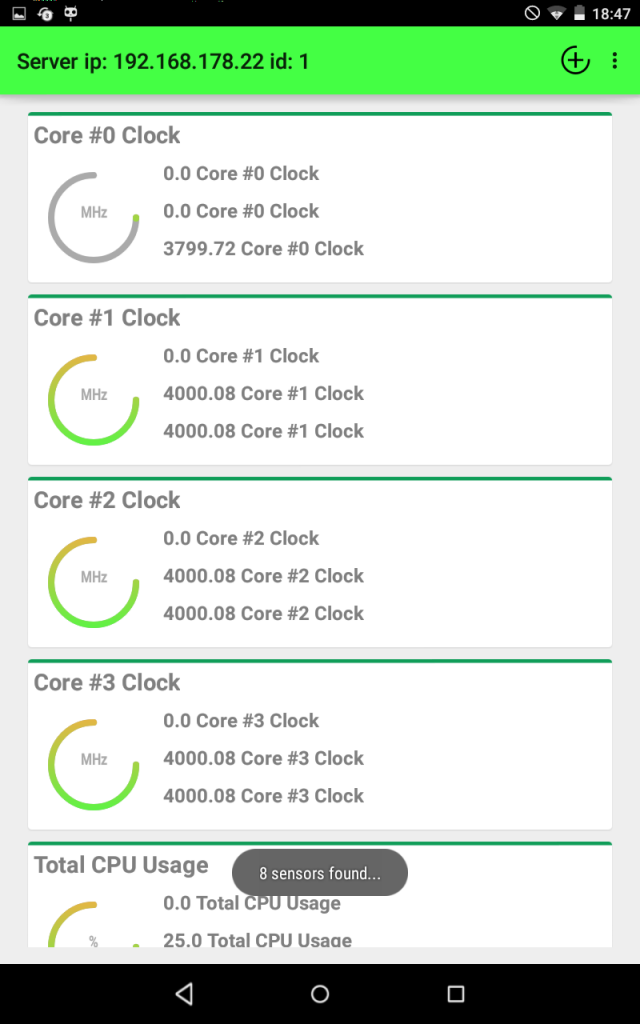640x1024 pixels.
Task: Tap the 3799.72 Core #0 Clock value
Action: (x=263, y=249)
